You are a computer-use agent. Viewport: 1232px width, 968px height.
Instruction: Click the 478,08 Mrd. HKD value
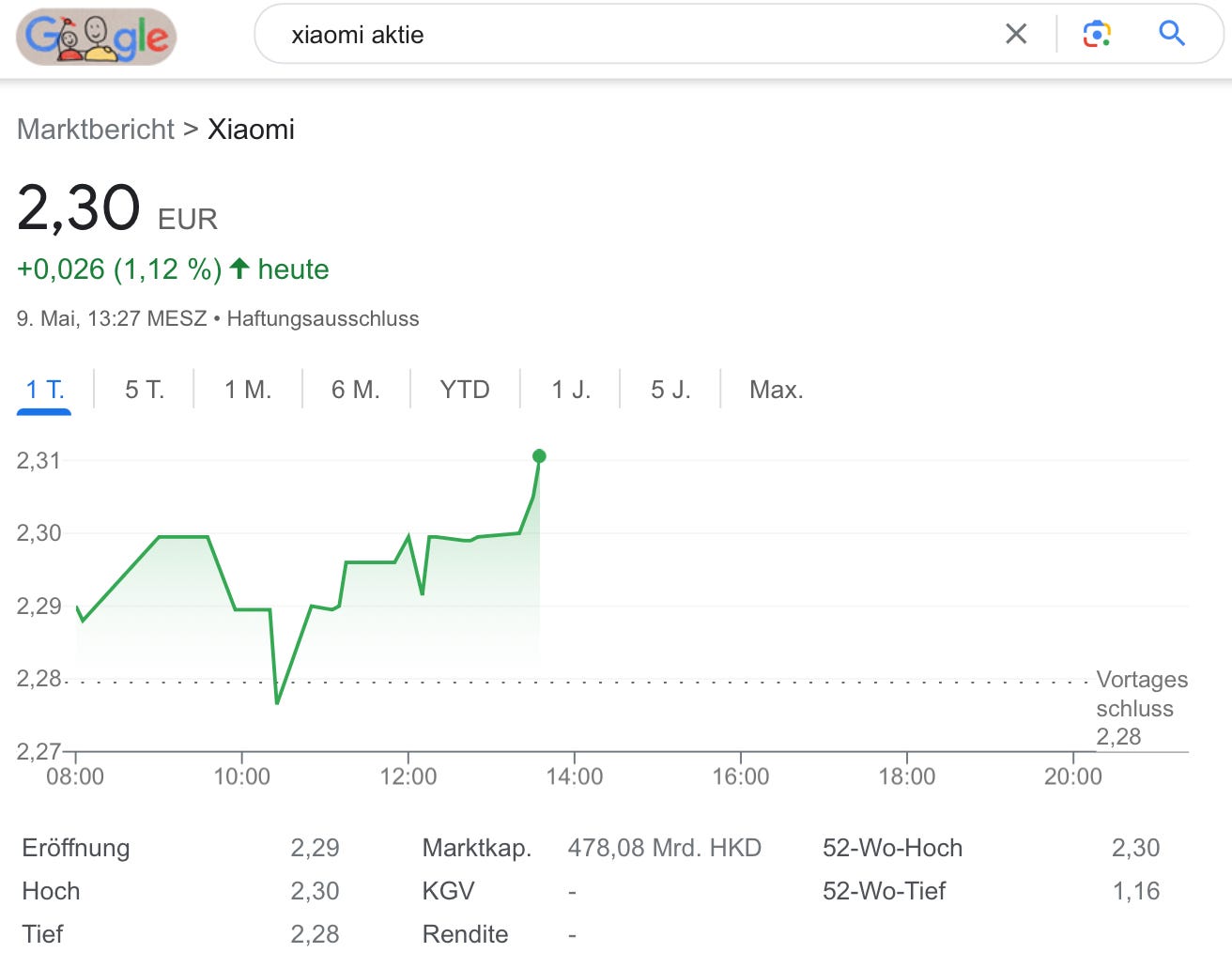(665, 848)
